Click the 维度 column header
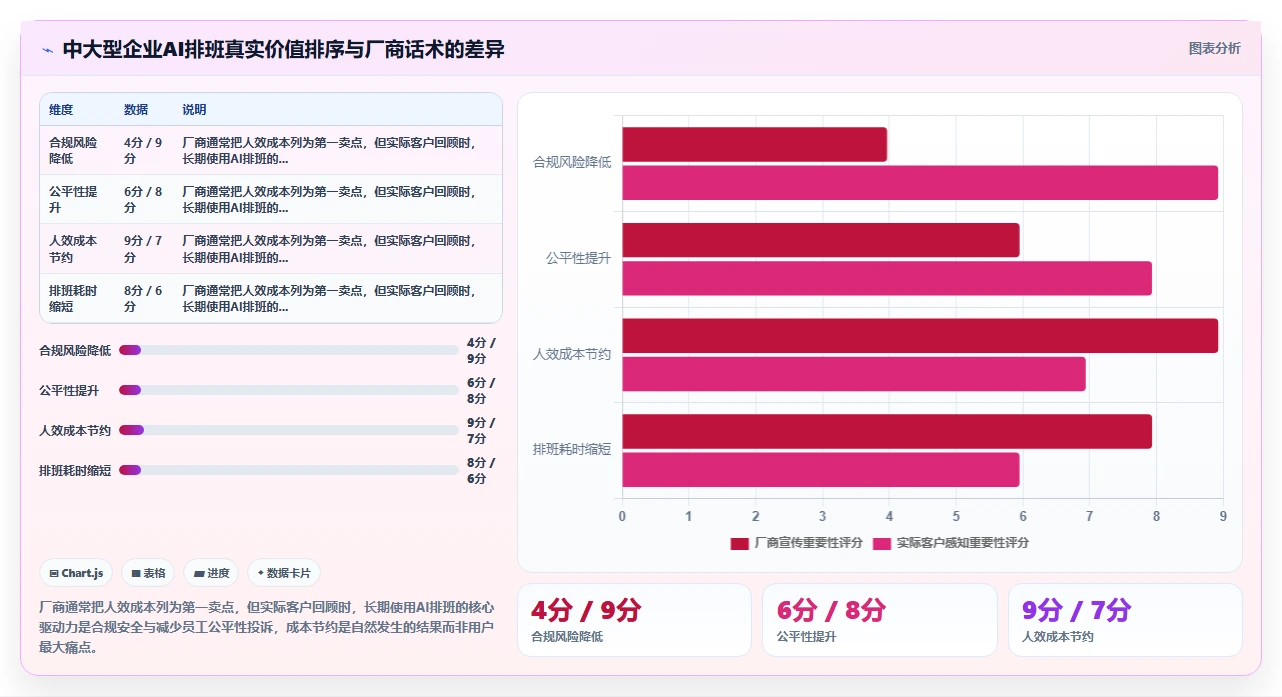Image resolution: width=1282 pixels, height=697 pixels. (x=61, y=110)
